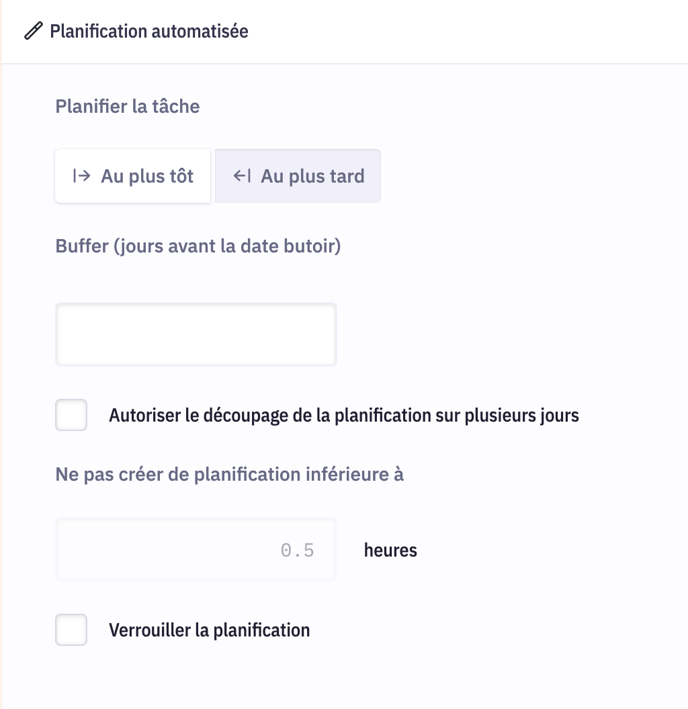Click the pencil icon beside Planification automatisée
Viewport: 688px width, 709px height.
pos(34,31)
